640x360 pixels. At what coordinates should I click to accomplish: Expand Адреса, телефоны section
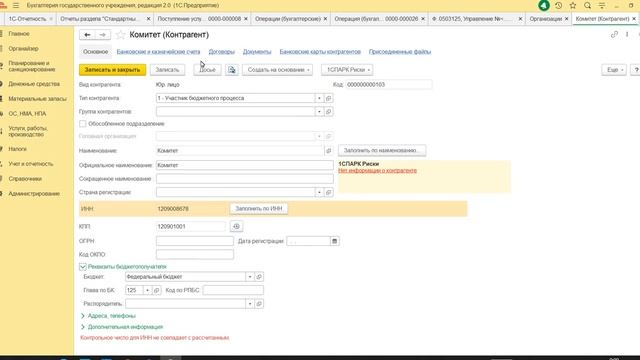109,316
